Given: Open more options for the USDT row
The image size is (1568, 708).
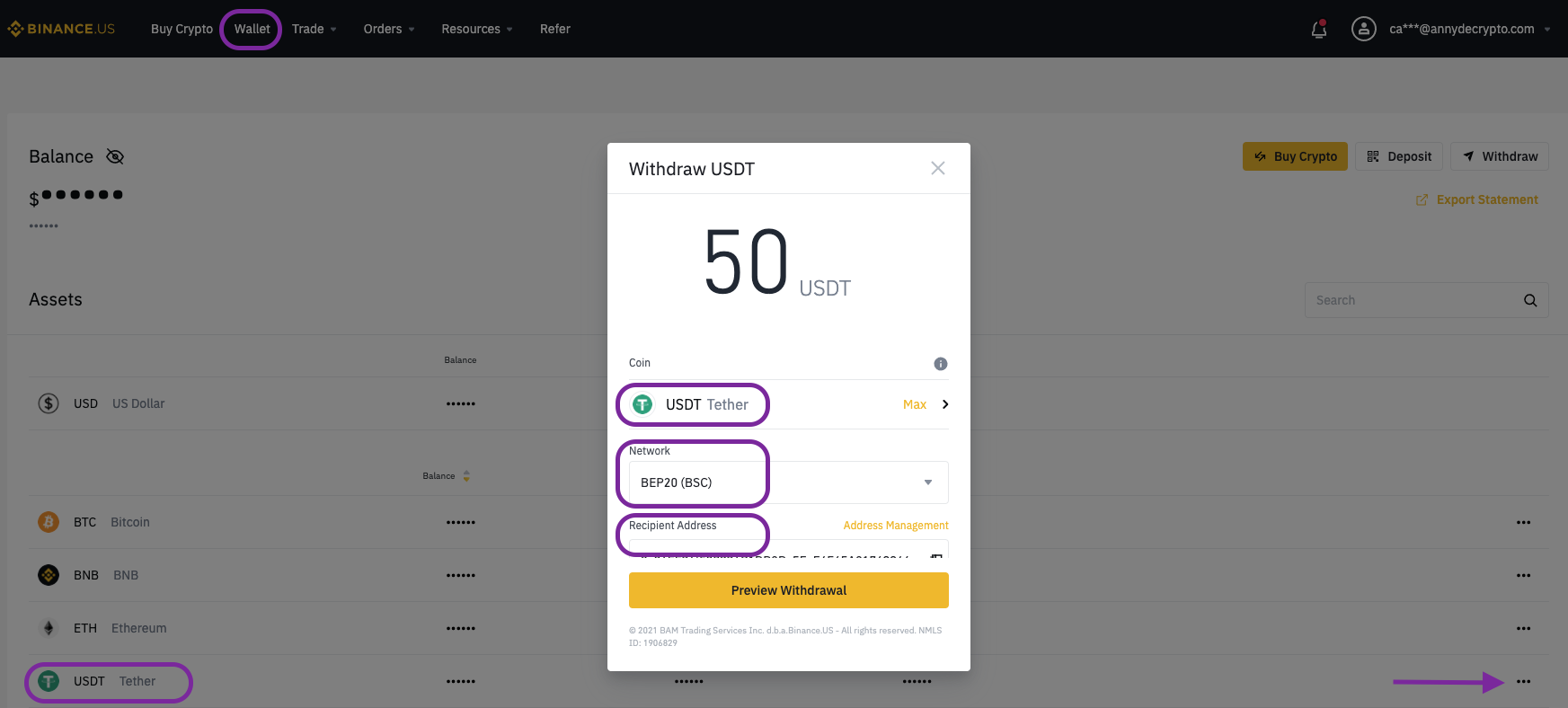Looking at the screenshot, I should 1523,681.
